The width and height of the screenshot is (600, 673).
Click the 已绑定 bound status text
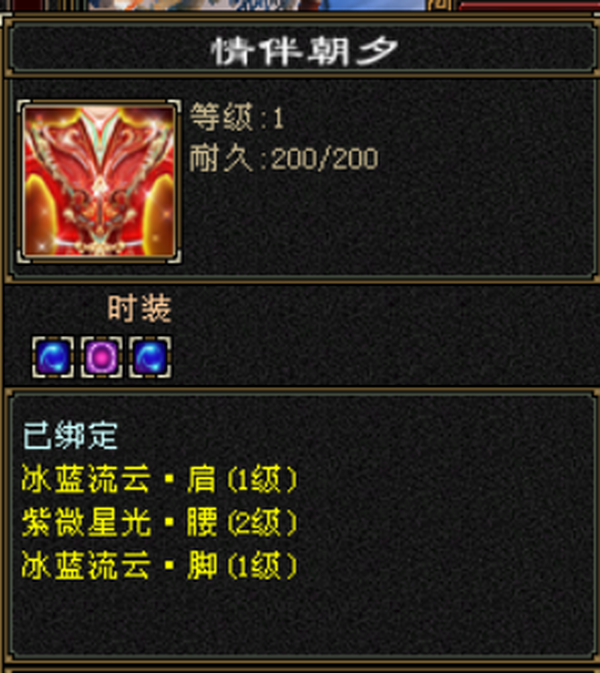70,436
